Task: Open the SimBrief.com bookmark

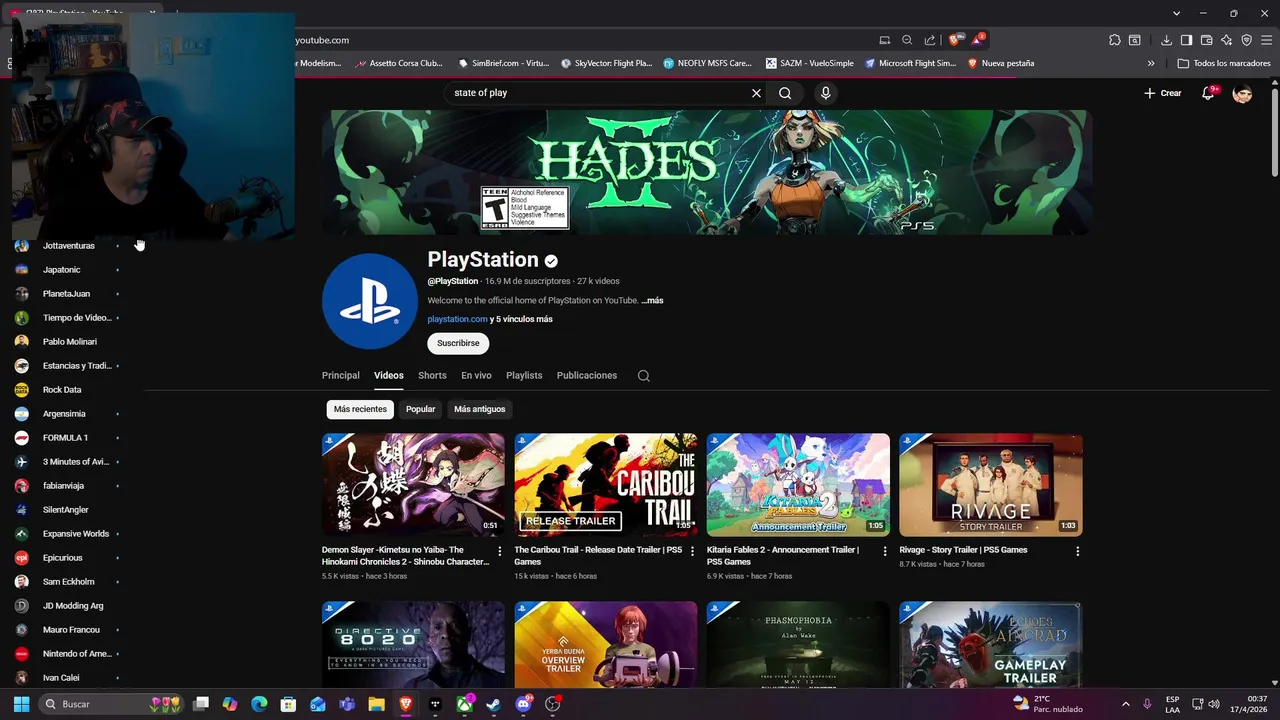Action: coord(504,63)
